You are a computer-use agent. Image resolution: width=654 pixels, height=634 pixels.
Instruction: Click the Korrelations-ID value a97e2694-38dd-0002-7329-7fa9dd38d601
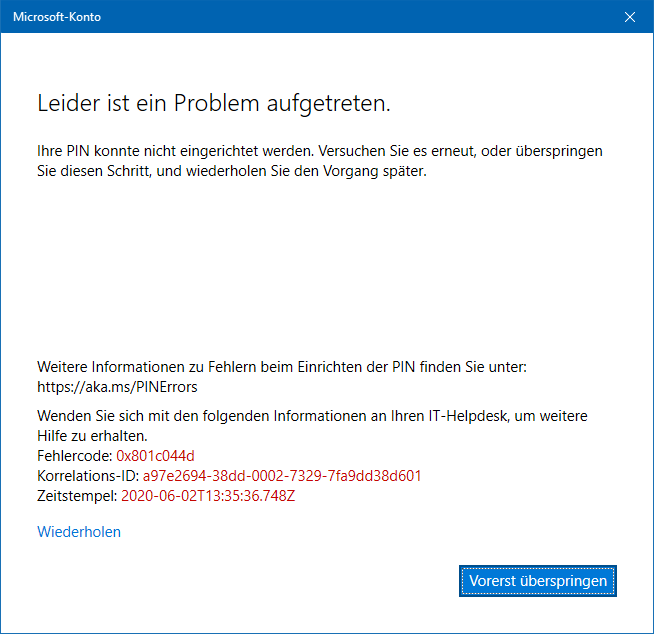282,476
